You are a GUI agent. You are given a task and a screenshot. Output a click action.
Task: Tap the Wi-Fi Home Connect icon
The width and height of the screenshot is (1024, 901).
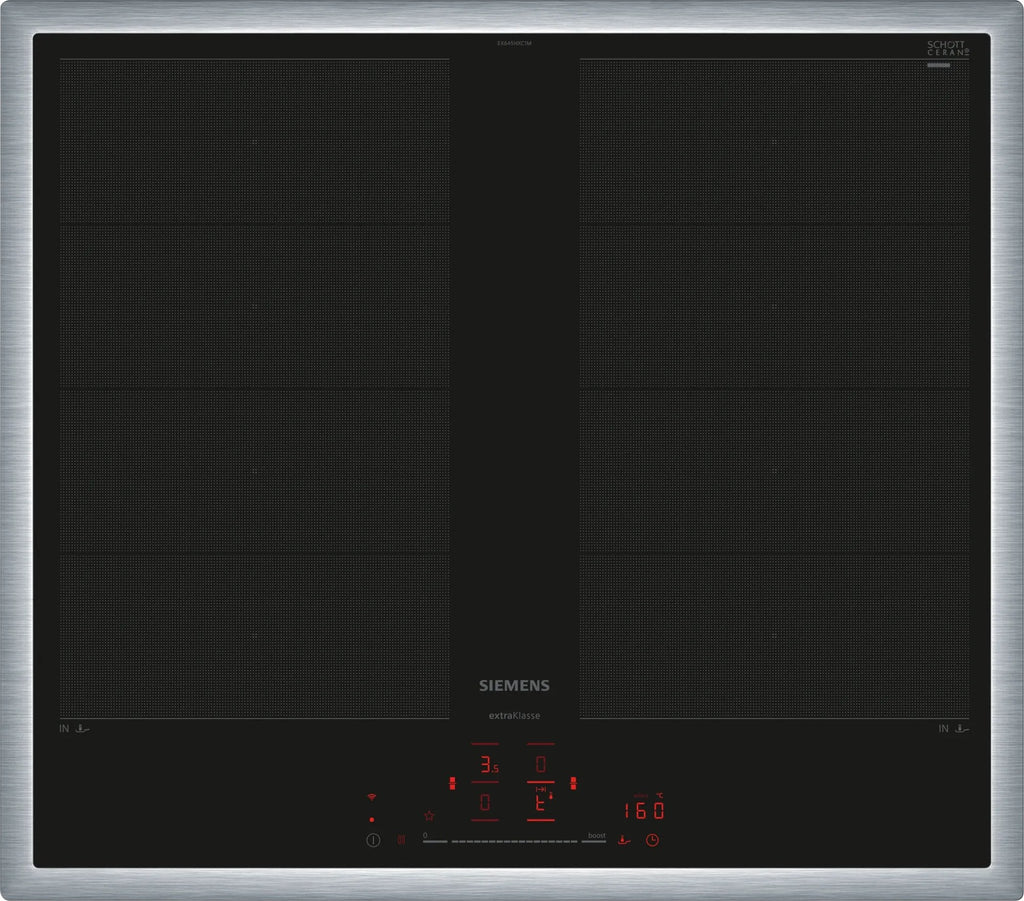pyautogui.click(x=372, y=797)
